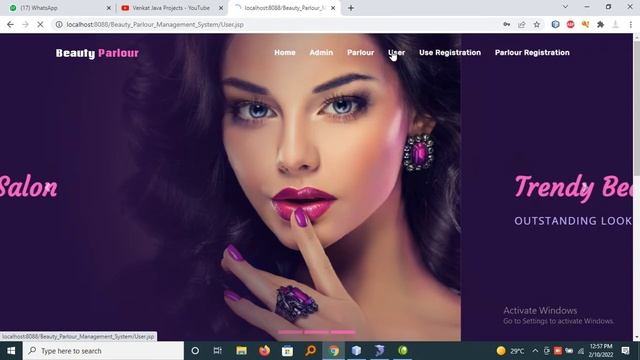
Task: Close the WhatsApp tab
Action: (x=109, y=8)
